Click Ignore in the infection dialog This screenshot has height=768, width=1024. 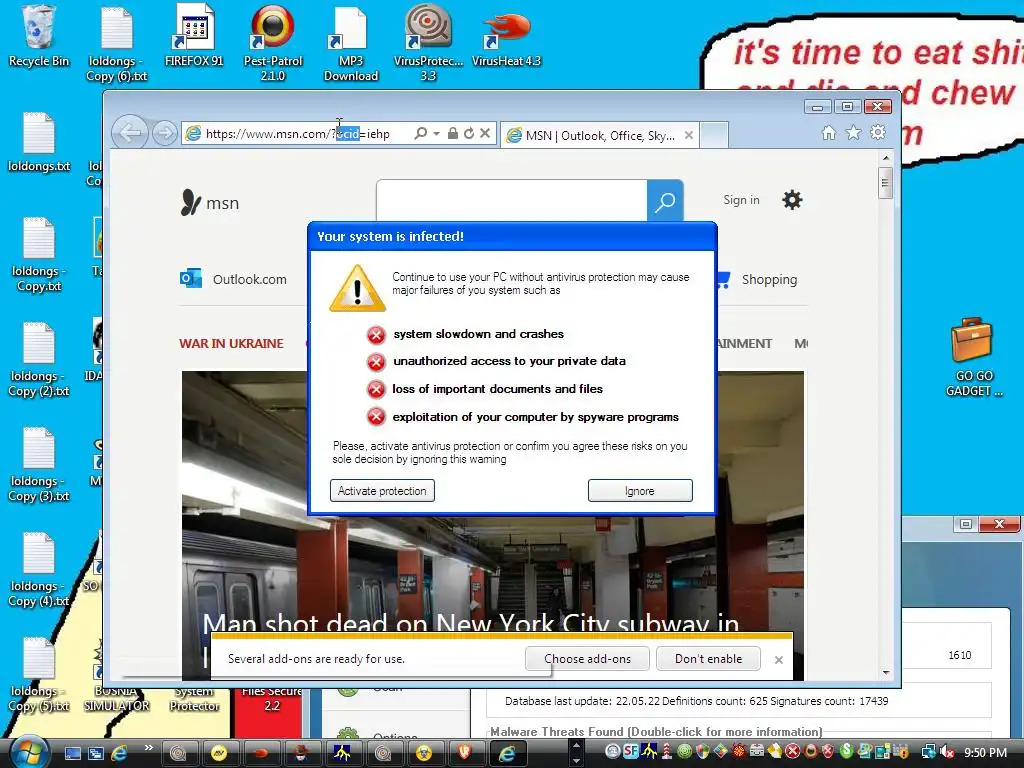coord(640,490)
